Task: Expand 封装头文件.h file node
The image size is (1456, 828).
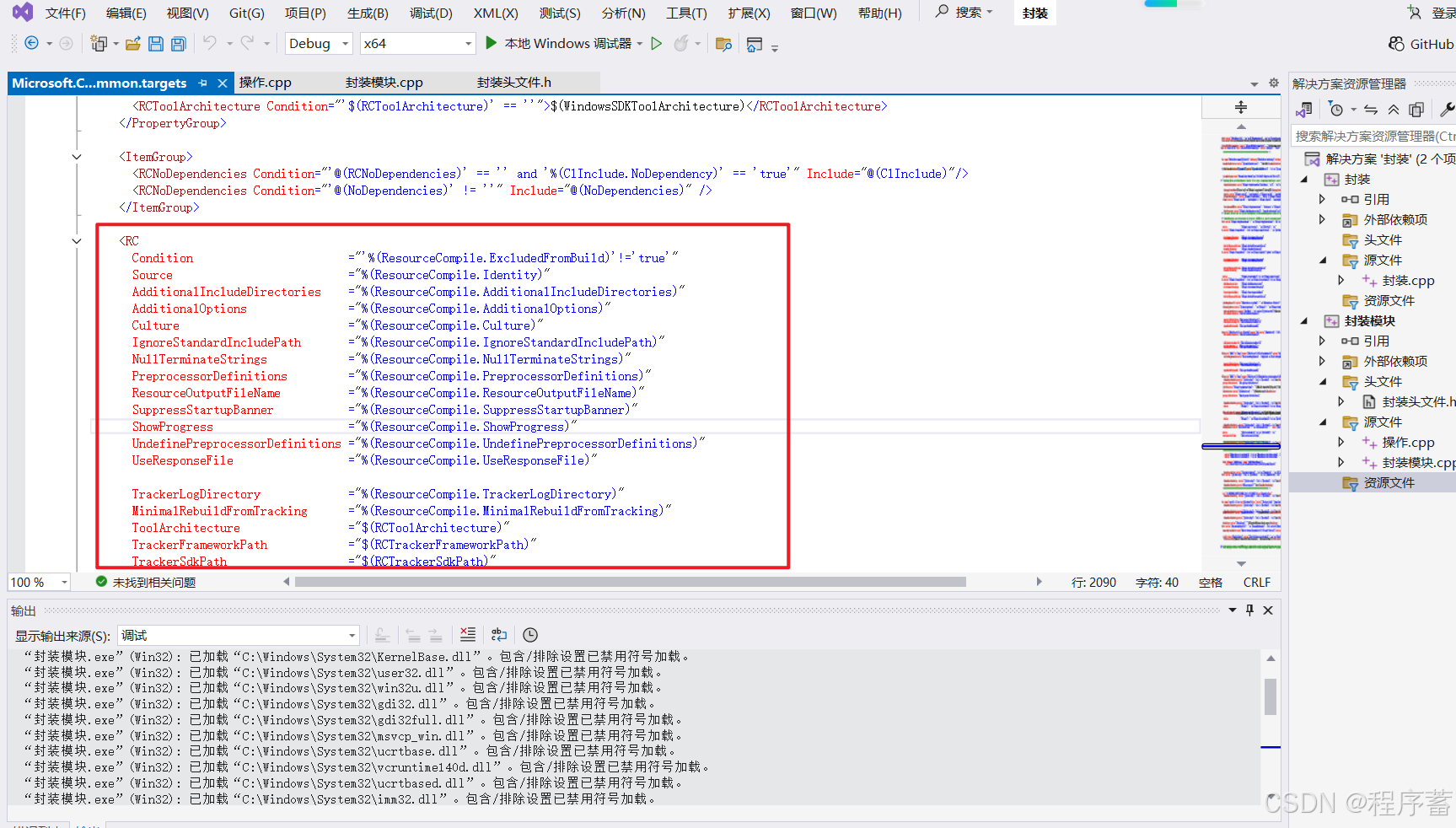Action: 1340,401
